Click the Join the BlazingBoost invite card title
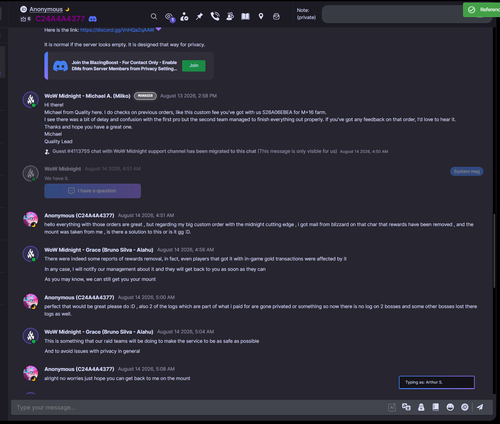Viewport: 500px width, 424px height. click(x=124, y=66)
